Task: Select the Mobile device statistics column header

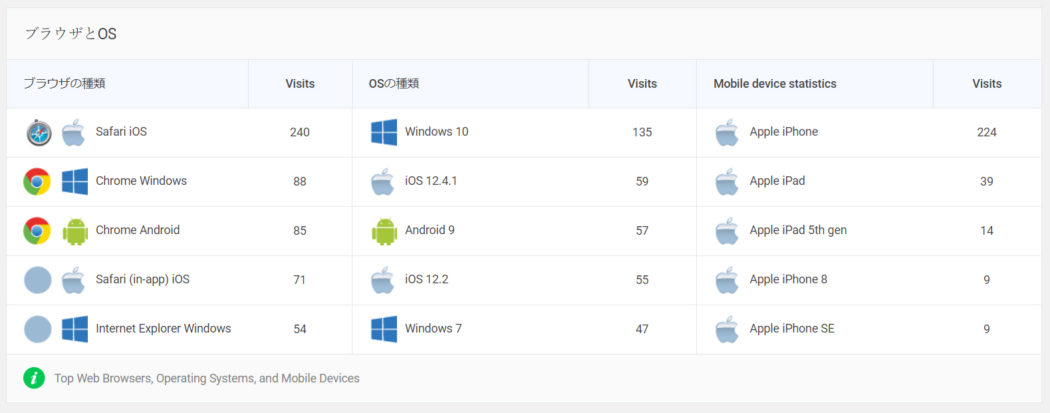Action: click(775, 84)
